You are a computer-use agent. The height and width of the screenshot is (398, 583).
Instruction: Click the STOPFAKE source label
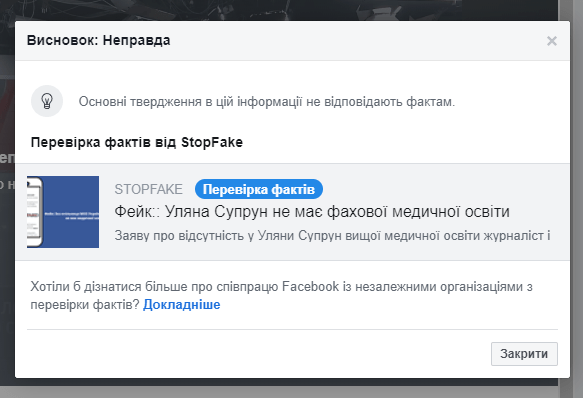[x=148, y=189]
